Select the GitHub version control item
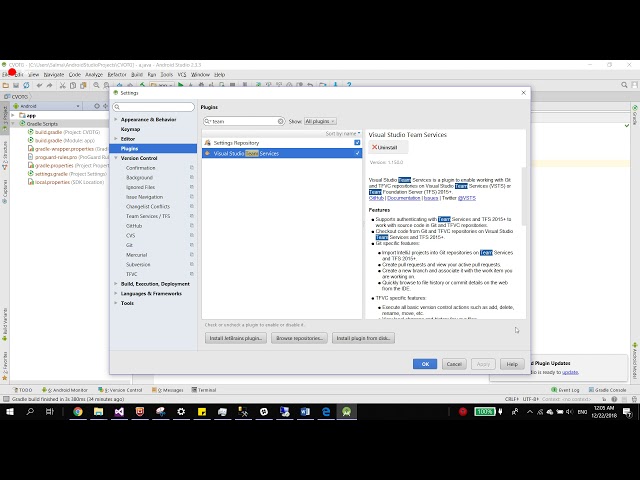 pyautogui.click(x=134, y=226)
